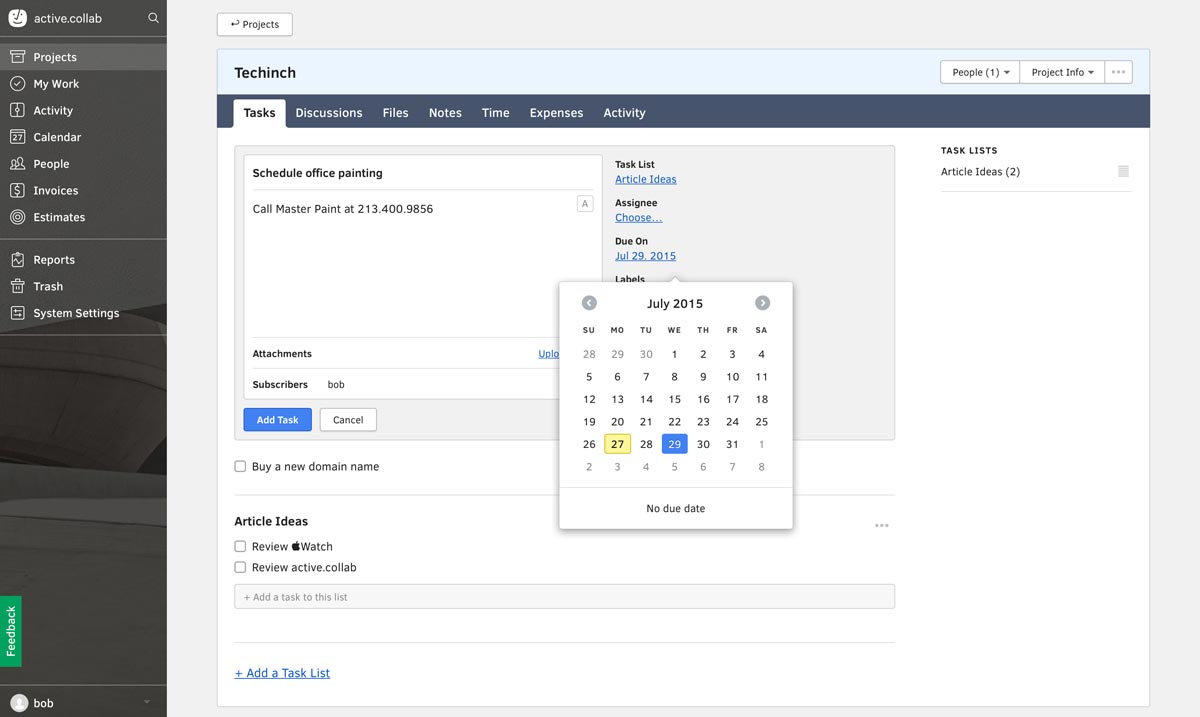Image resolution: width=1200 pixels, height=717 pixels.
Task: Click the Feedback side tab
Action: click(x=11, y=631)
